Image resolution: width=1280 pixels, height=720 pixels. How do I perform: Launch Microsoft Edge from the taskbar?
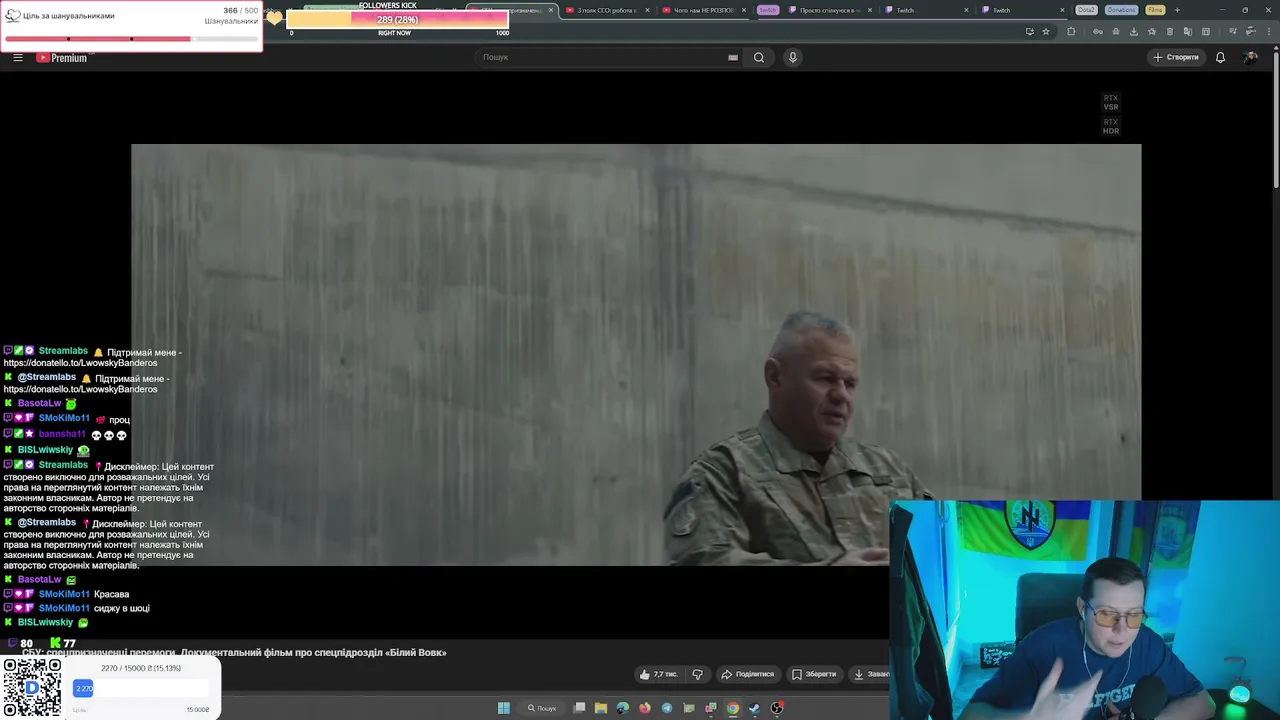click(x=623, y=708)
